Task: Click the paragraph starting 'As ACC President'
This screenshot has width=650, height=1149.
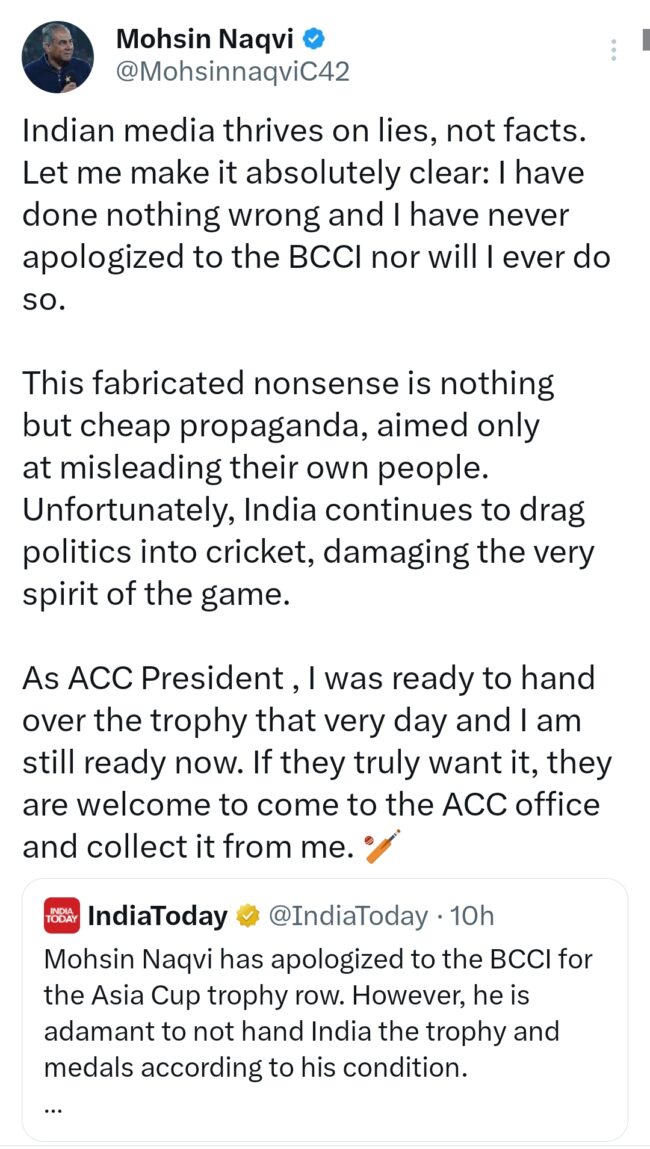Action: tap(316, 762)
